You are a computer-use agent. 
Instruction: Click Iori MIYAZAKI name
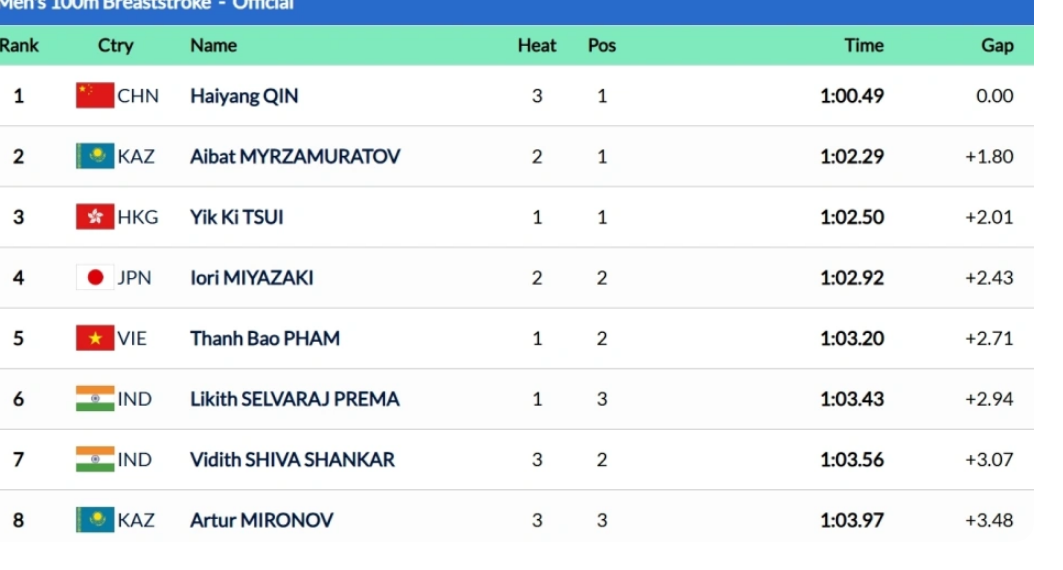[x=251, y=277]
